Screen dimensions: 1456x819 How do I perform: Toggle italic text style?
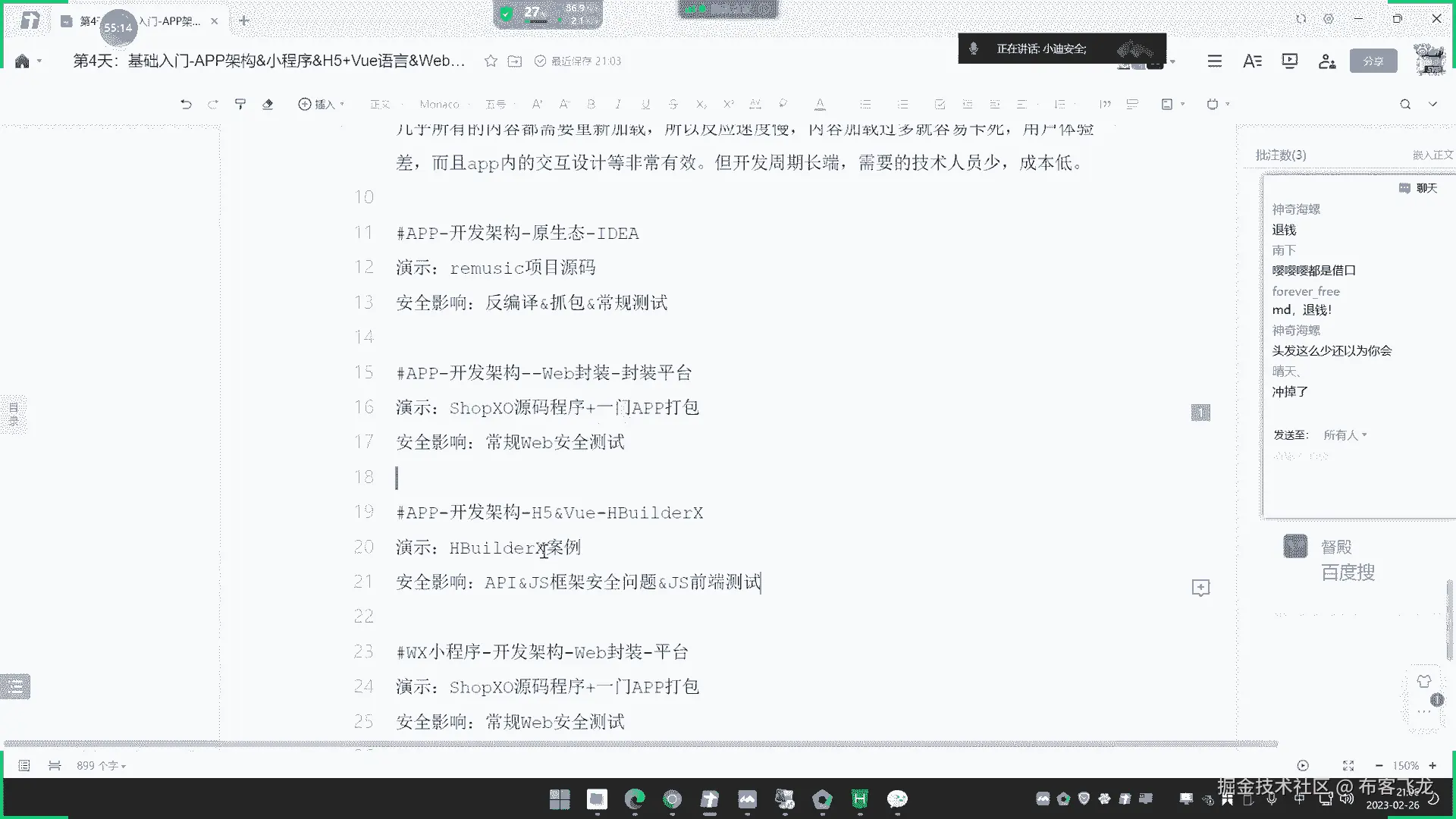coord(618,105)
